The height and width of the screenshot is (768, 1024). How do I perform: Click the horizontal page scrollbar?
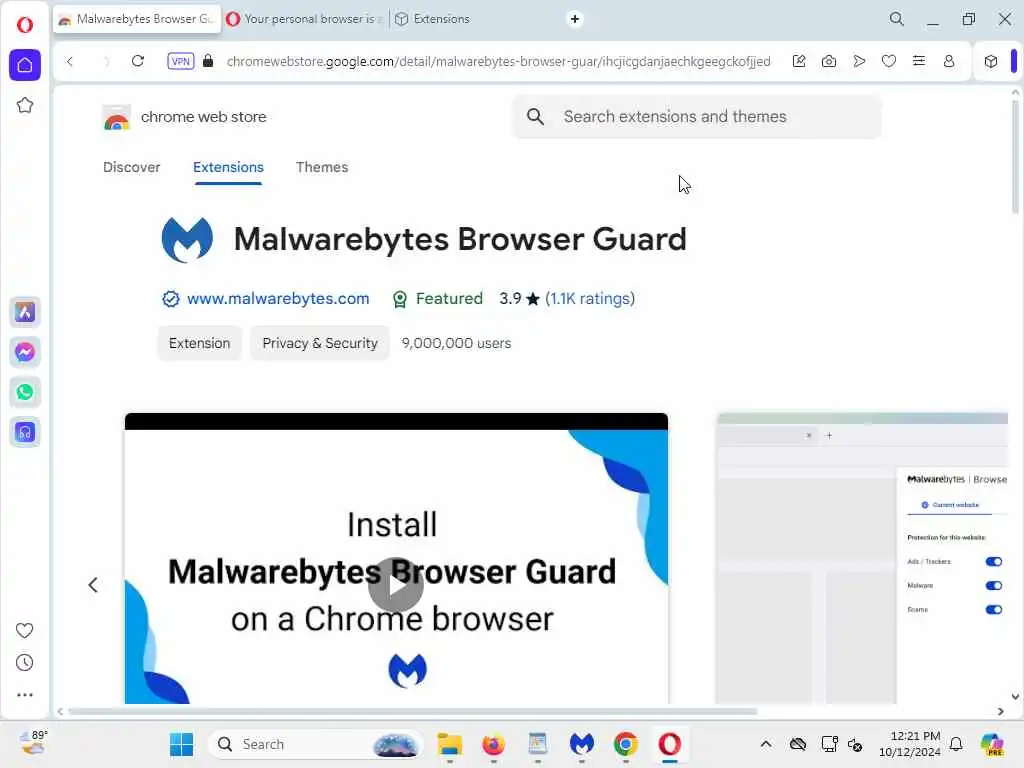[x=413, y=711]
